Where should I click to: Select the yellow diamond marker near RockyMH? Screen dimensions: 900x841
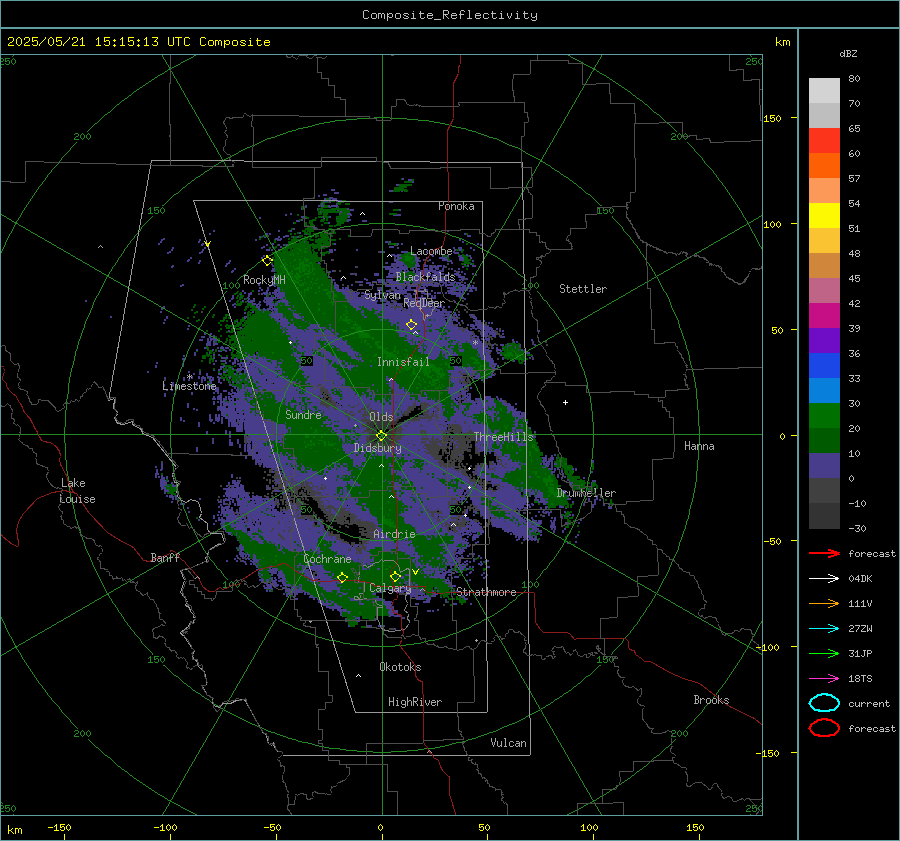[x=267, y=261]
